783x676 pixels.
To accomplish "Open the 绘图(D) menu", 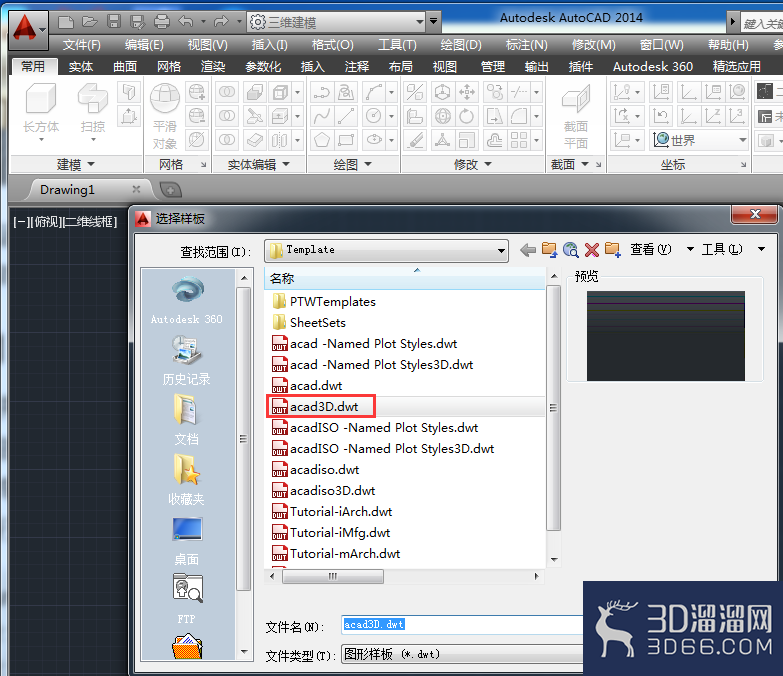I will [461, 45].
